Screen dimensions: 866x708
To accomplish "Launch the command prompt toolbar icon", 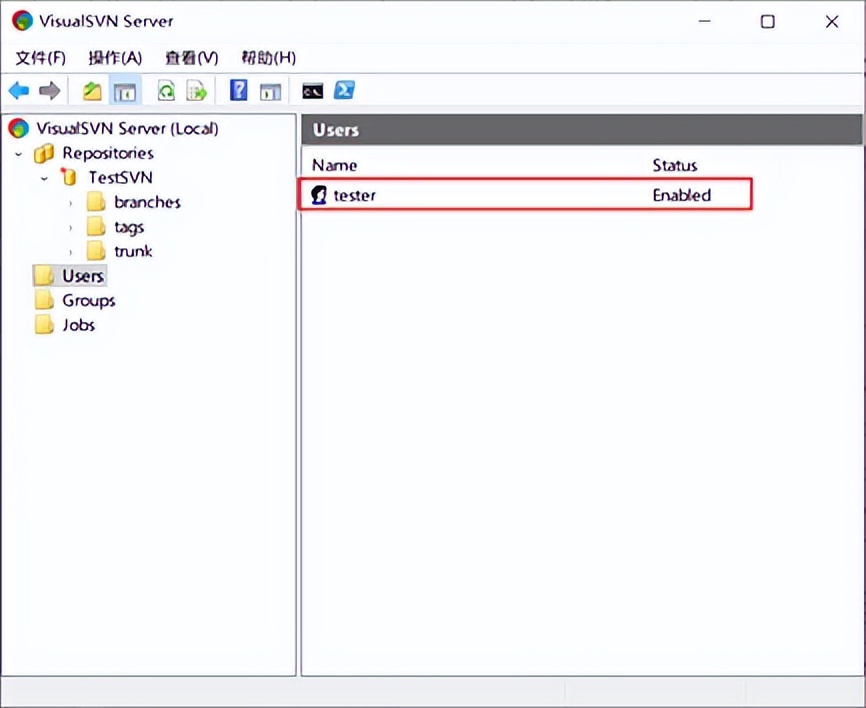I will tap(313, 91).
